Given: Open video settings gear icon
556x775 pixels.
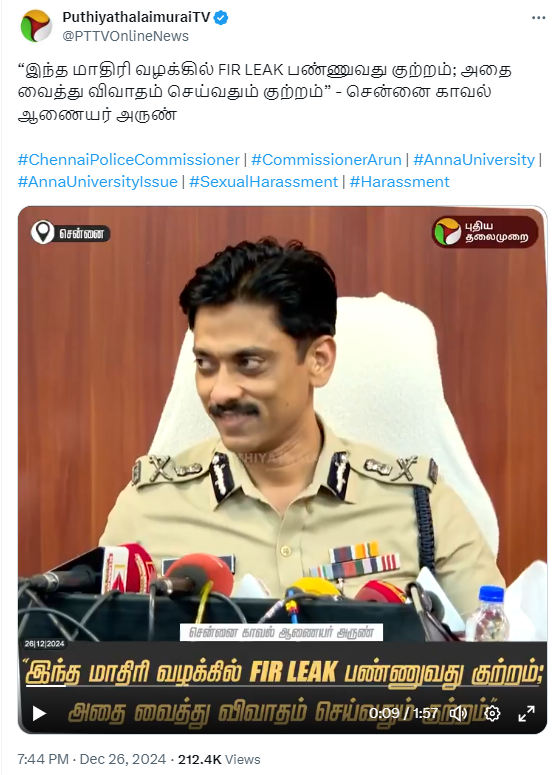Looking at the screenshot, I should click(x=492, y=713).
